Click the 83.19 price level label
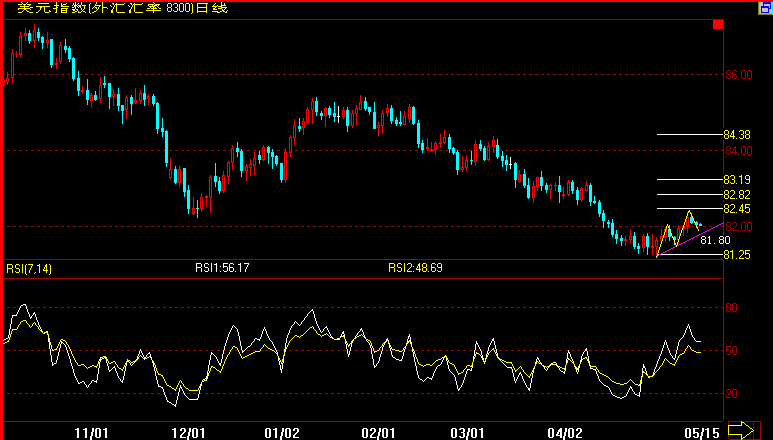The width and height of the screenshot is (773, 440). [737, 180]
